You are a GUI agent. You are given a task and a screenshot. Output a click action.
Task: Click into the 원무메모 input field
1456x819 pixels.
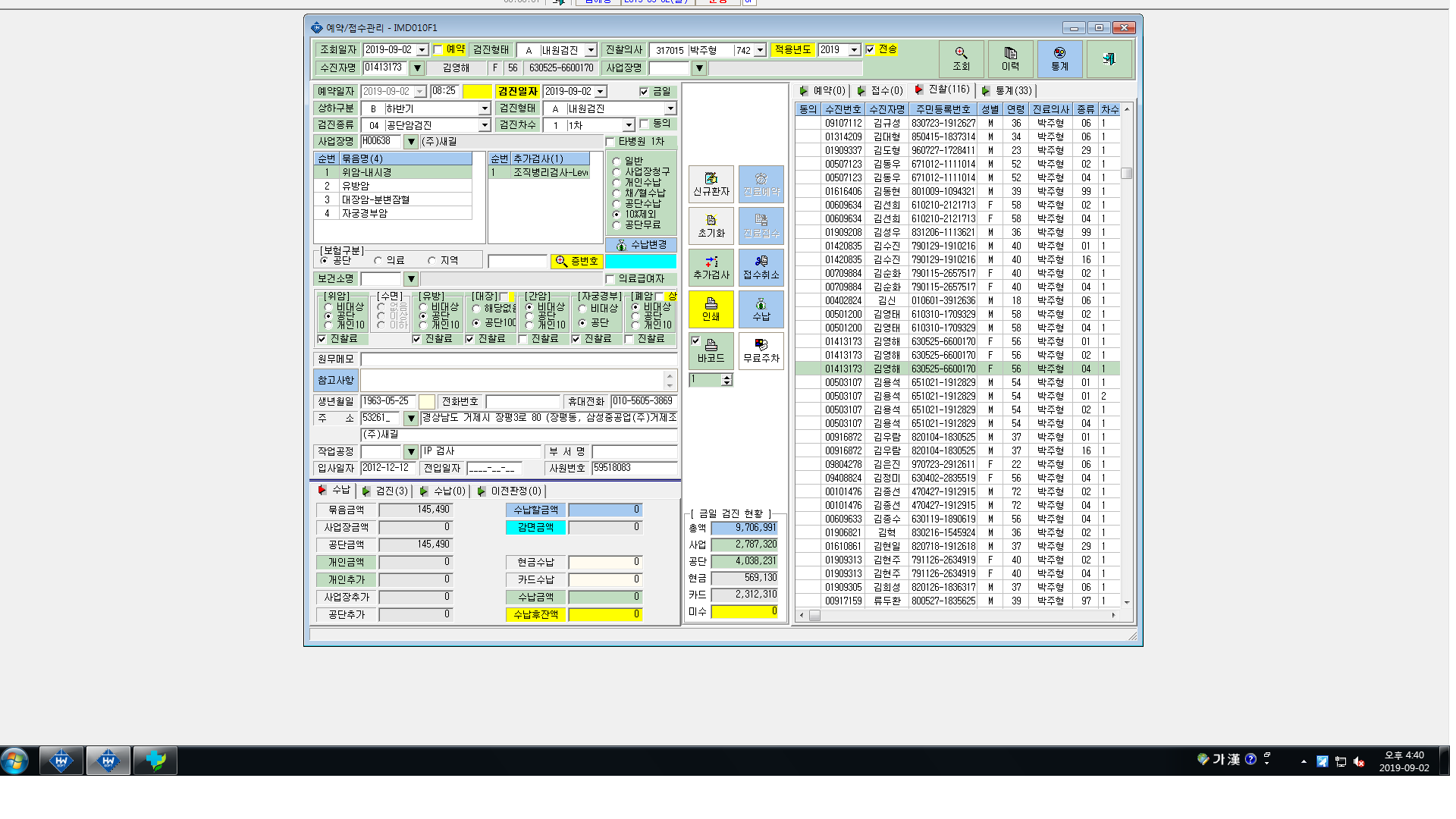click(x=519, y=359)
